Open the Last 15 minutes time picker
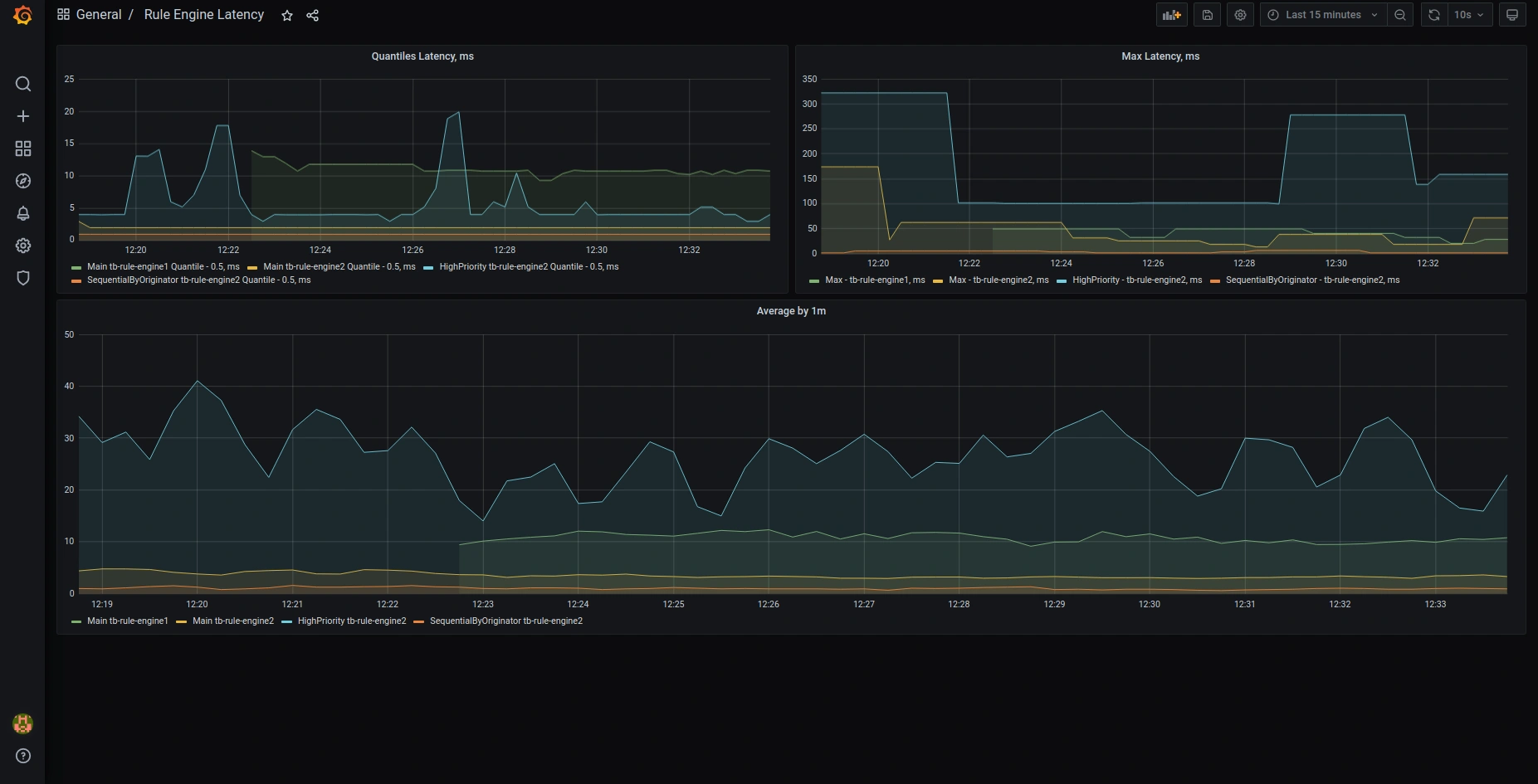Viewport: 1538px width, 784px height. [1322, 15]
